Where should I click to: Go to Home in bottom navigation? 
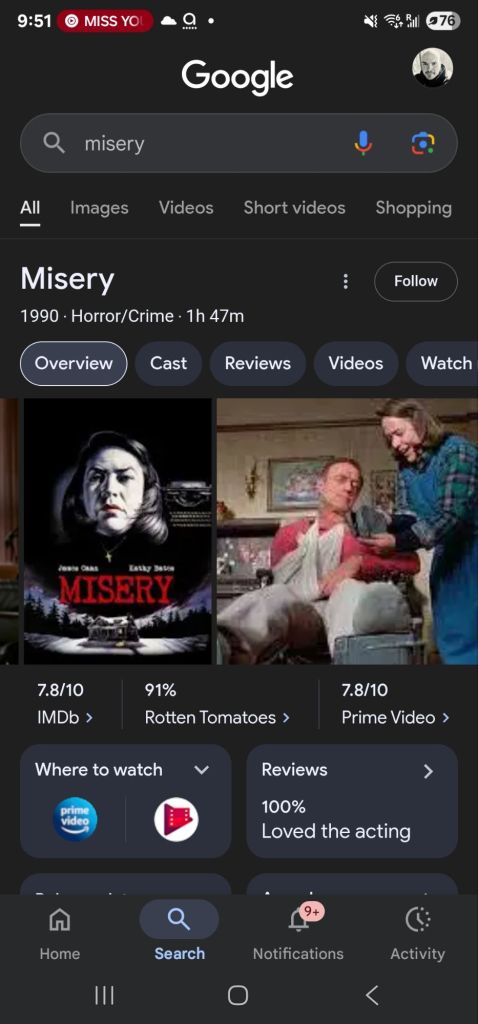[59, 933]
